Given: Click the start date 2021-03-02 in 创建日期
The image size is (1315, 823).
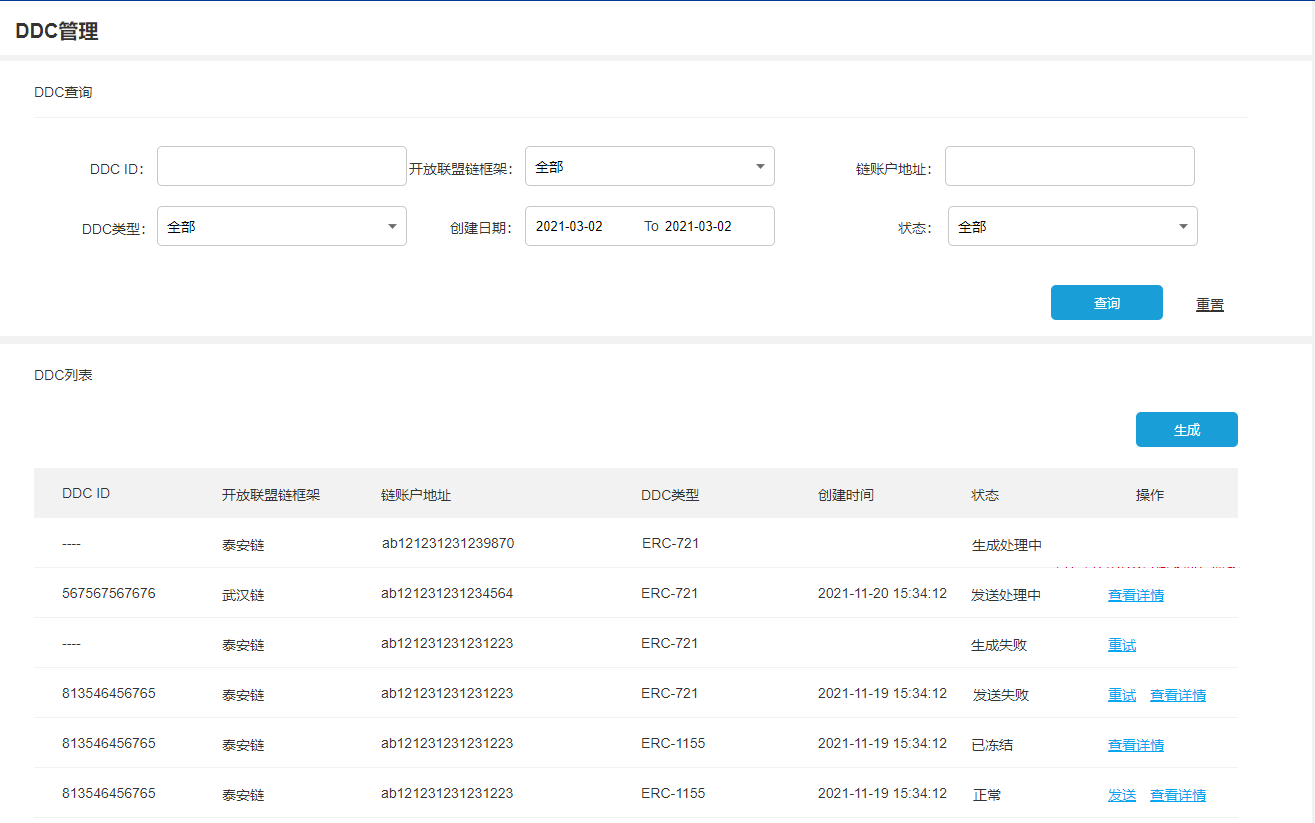Looking at the screenshot, I should click(569, 226).
